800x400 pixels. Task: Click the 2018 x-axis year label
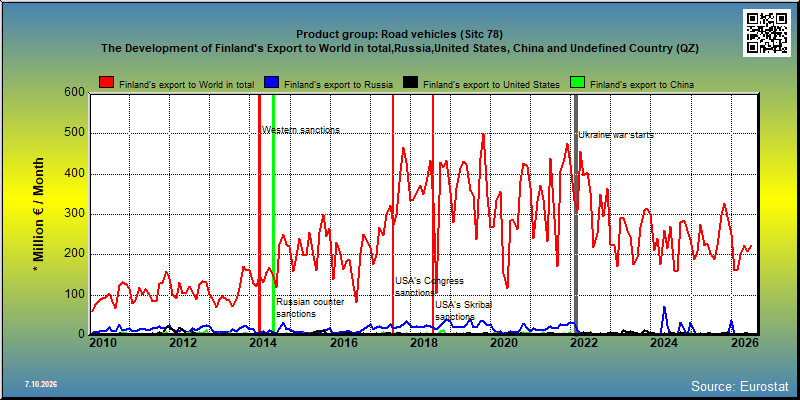pyautogui.click(x=423, y=343)
